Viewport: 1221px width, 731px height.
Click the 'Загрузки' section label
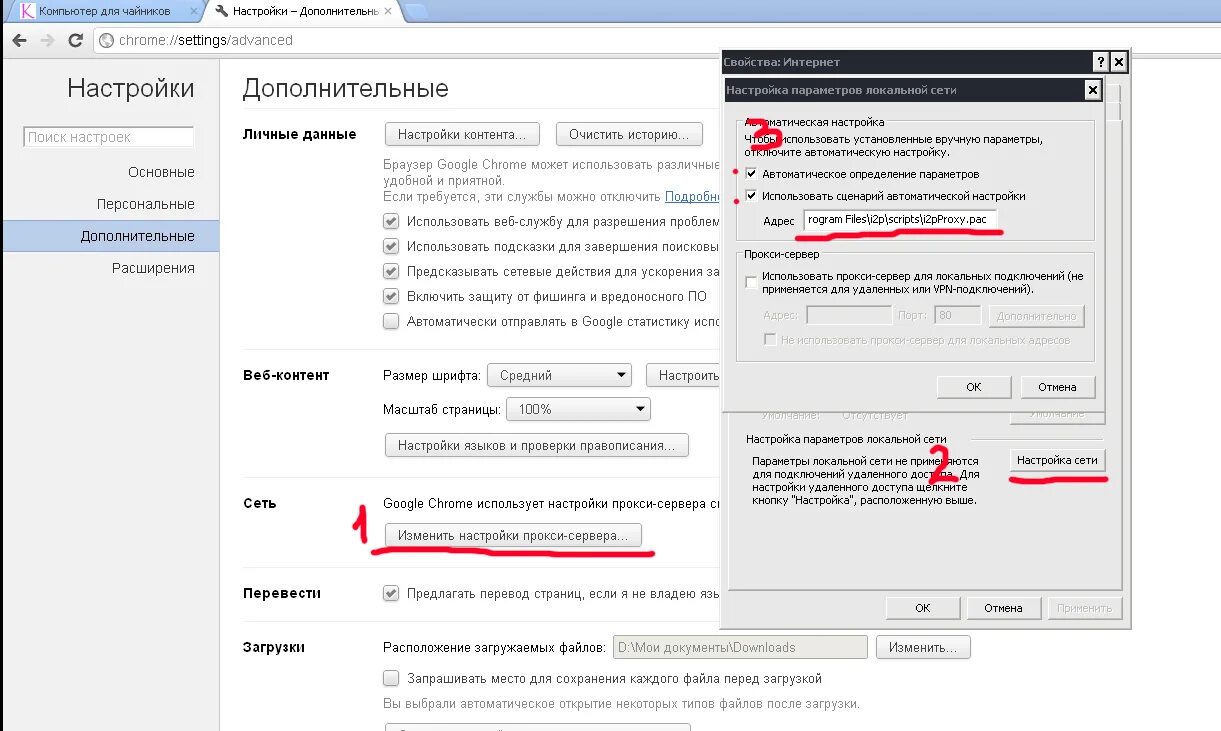(x=274, y=647)
